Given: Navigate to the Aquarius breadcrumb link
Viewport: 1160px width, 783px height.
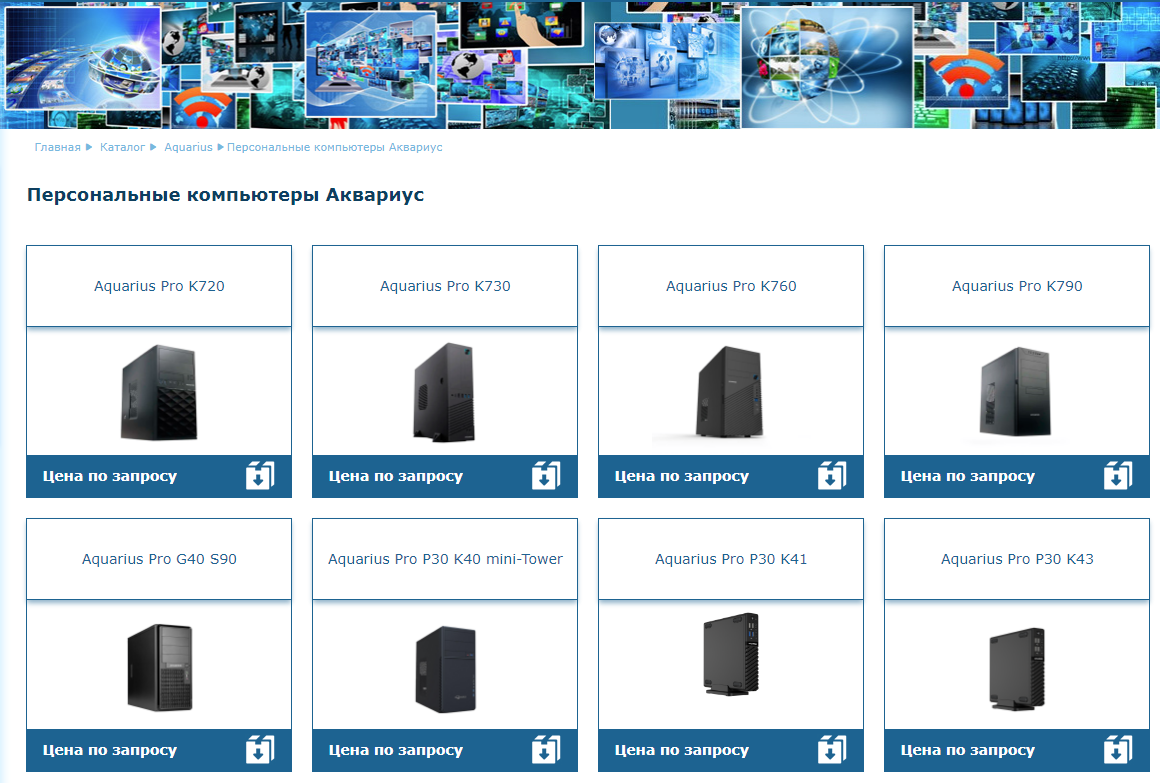Looking at the screenshot, I should pyautogui.click(x=188, y=147).
